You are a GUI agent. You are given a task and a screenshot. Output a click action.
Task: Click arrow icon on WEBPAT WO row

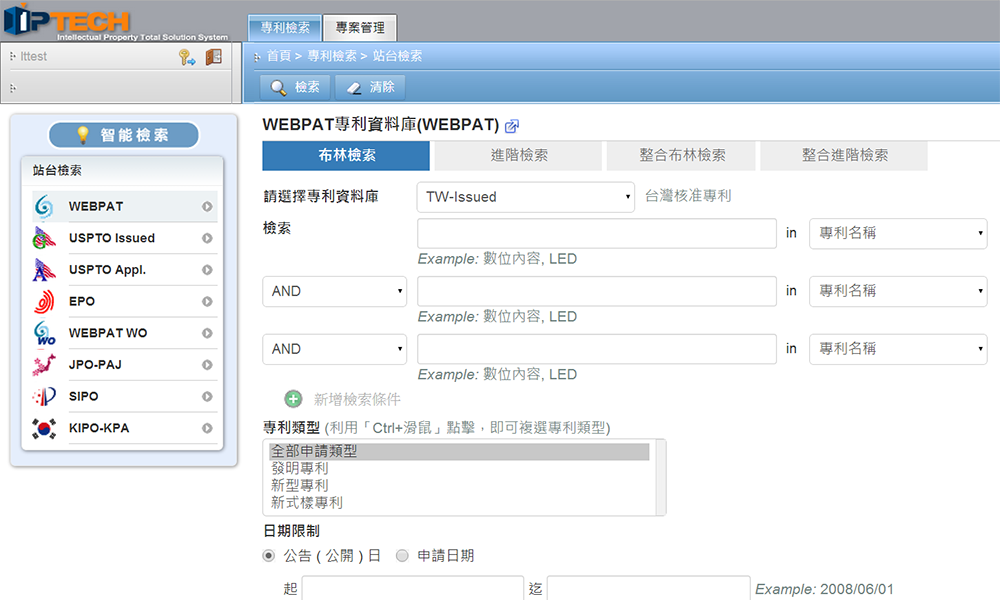point(207,333)
